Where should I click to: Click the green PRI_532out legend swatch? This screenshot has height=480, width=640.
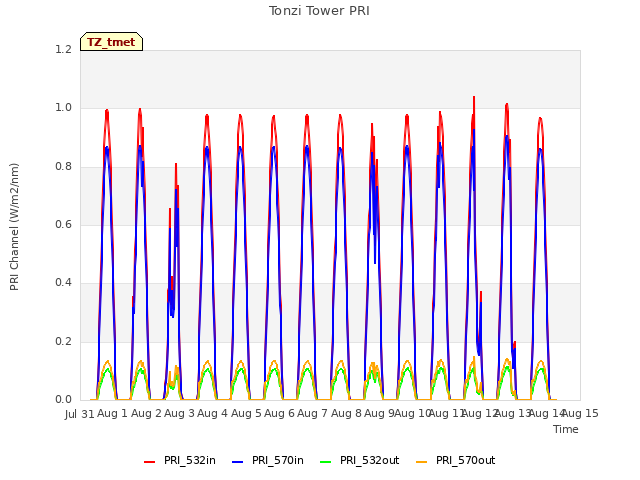click(326, 462)
